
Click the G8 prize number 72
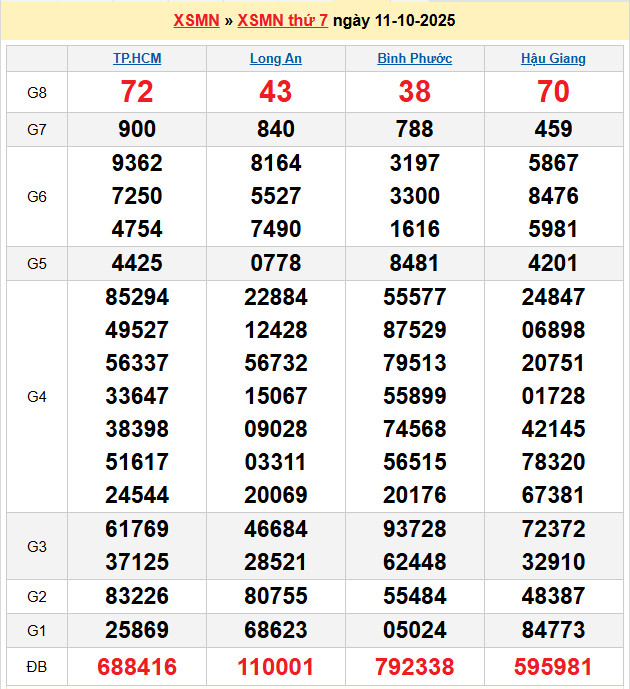(137, 92)
